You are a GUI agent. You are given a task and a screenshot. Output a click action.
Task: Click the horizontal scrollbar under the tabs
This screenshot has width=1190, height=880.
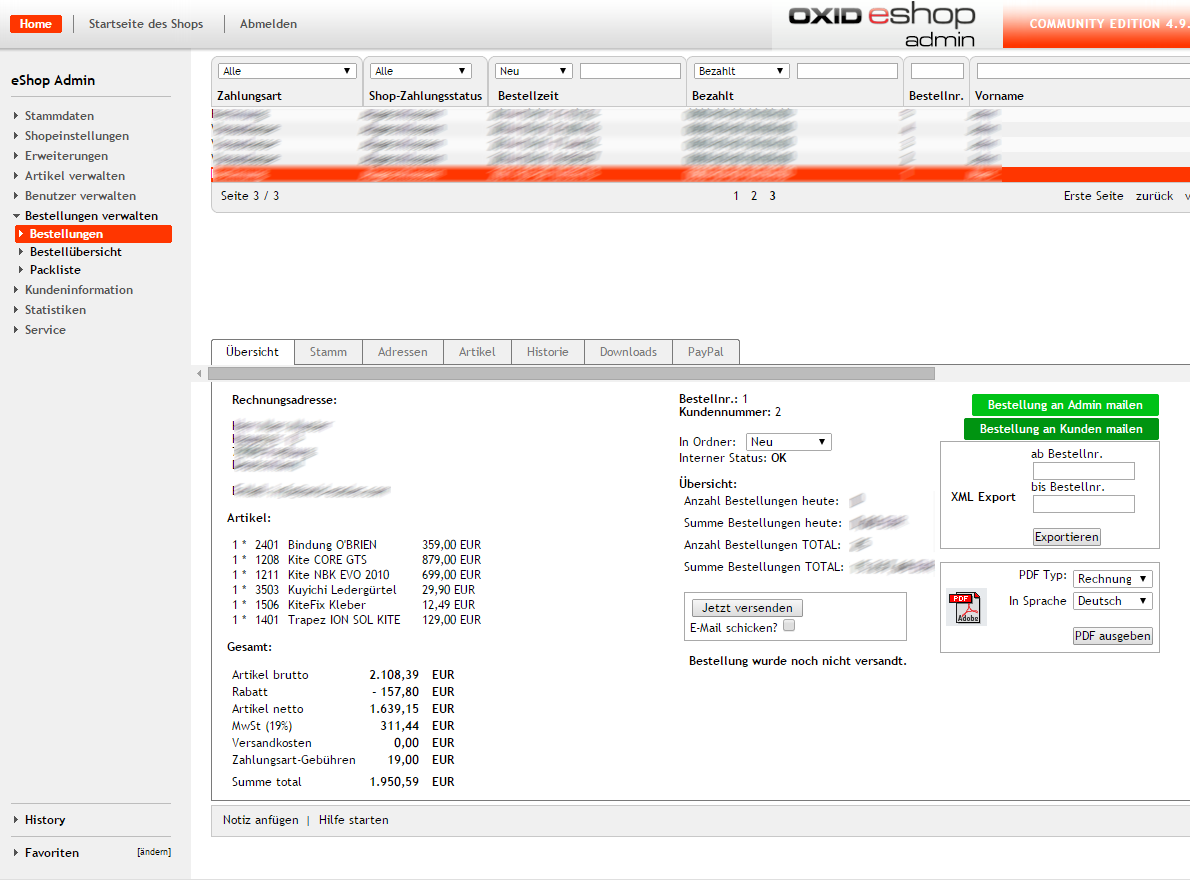click(x=571, y=373)
